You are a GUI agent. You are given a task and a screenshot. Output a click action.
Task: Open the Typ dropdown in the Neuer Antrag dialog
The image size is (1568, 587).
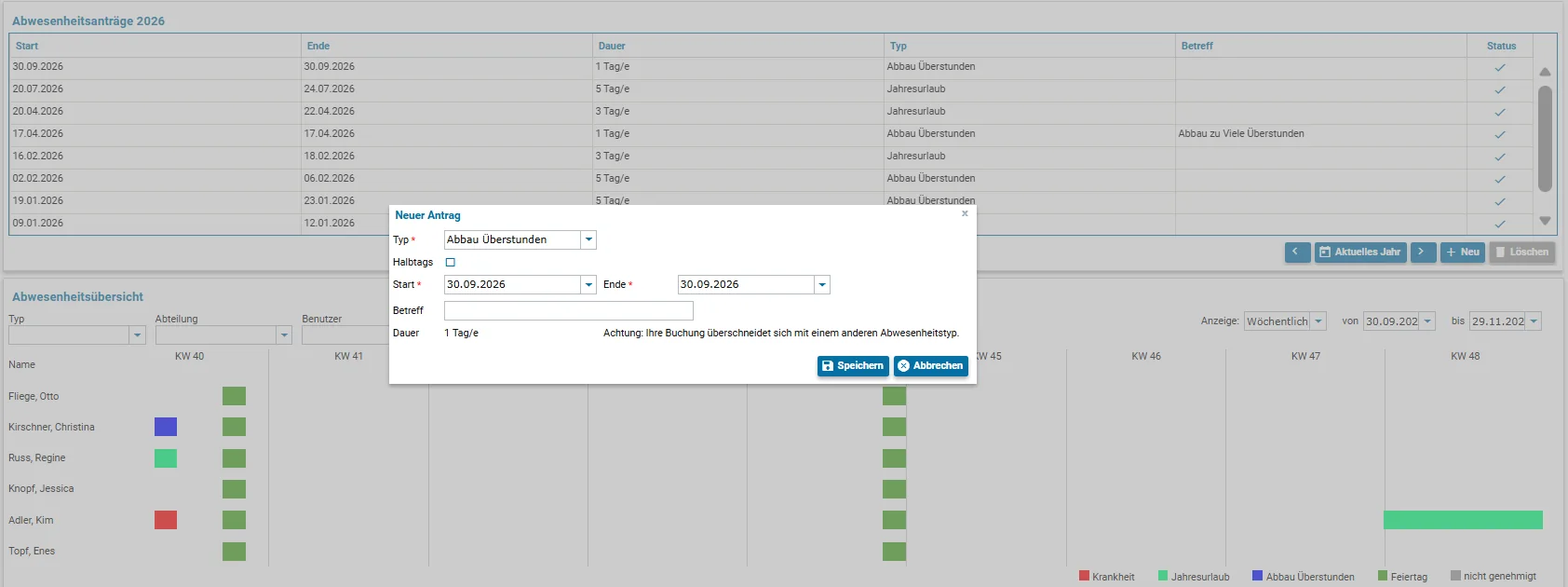(588, 239)
